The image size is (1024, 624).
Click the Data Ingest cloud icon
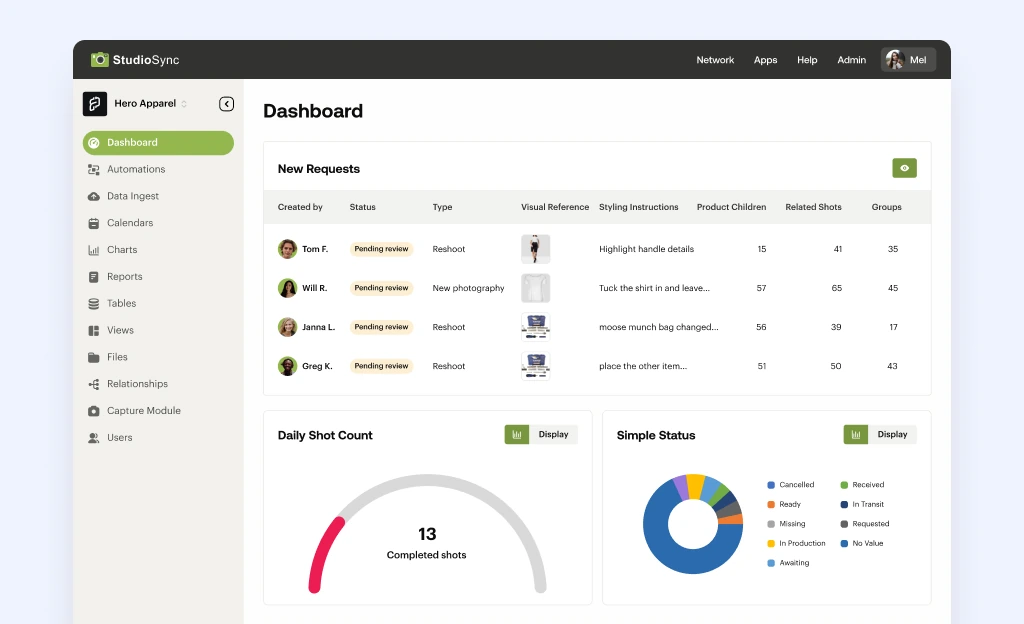coord(94,196)
